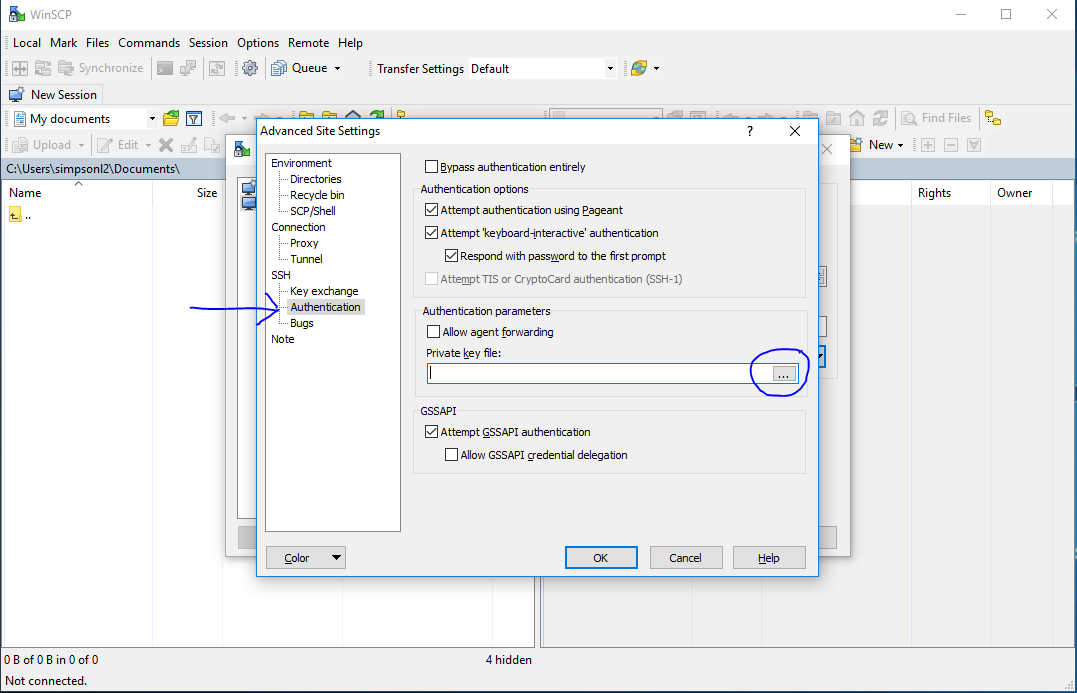Screen dimensions: 1077x693
Task: Click the Preferences gear icon
Action: pos(250,68)
